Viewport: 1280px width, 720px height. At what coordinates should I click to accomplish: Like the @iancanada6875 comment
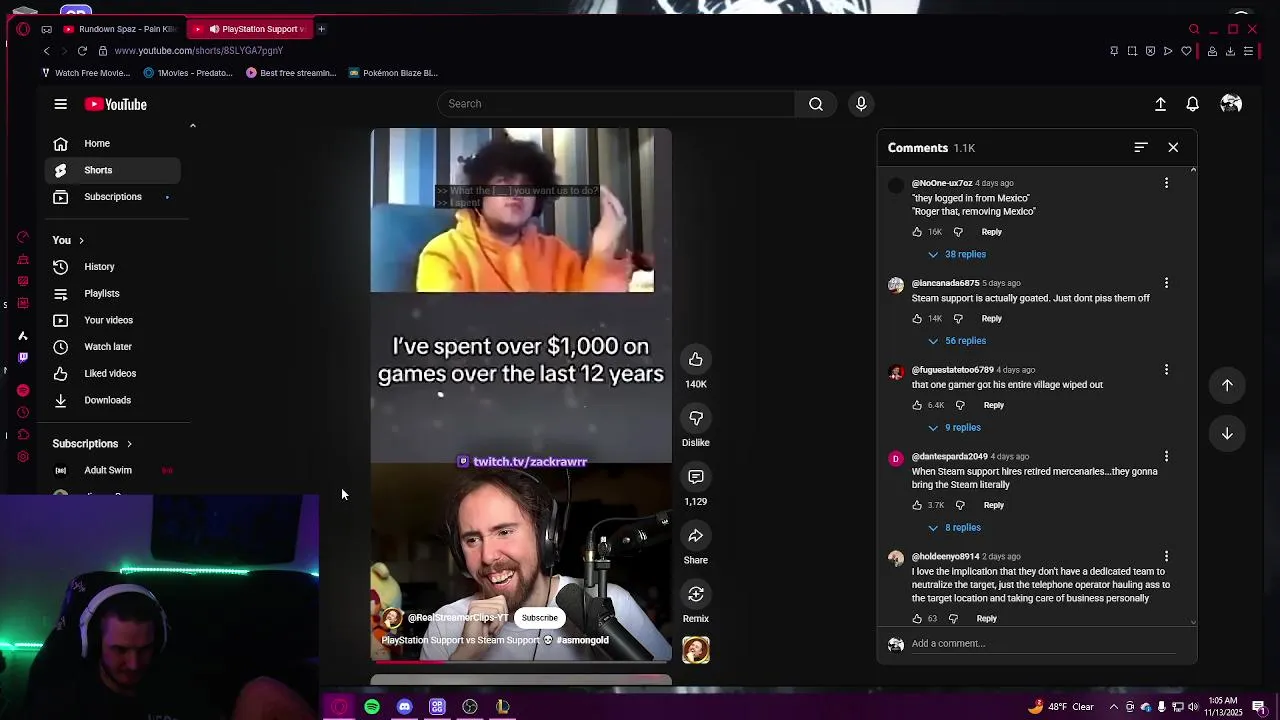(917, 319)
